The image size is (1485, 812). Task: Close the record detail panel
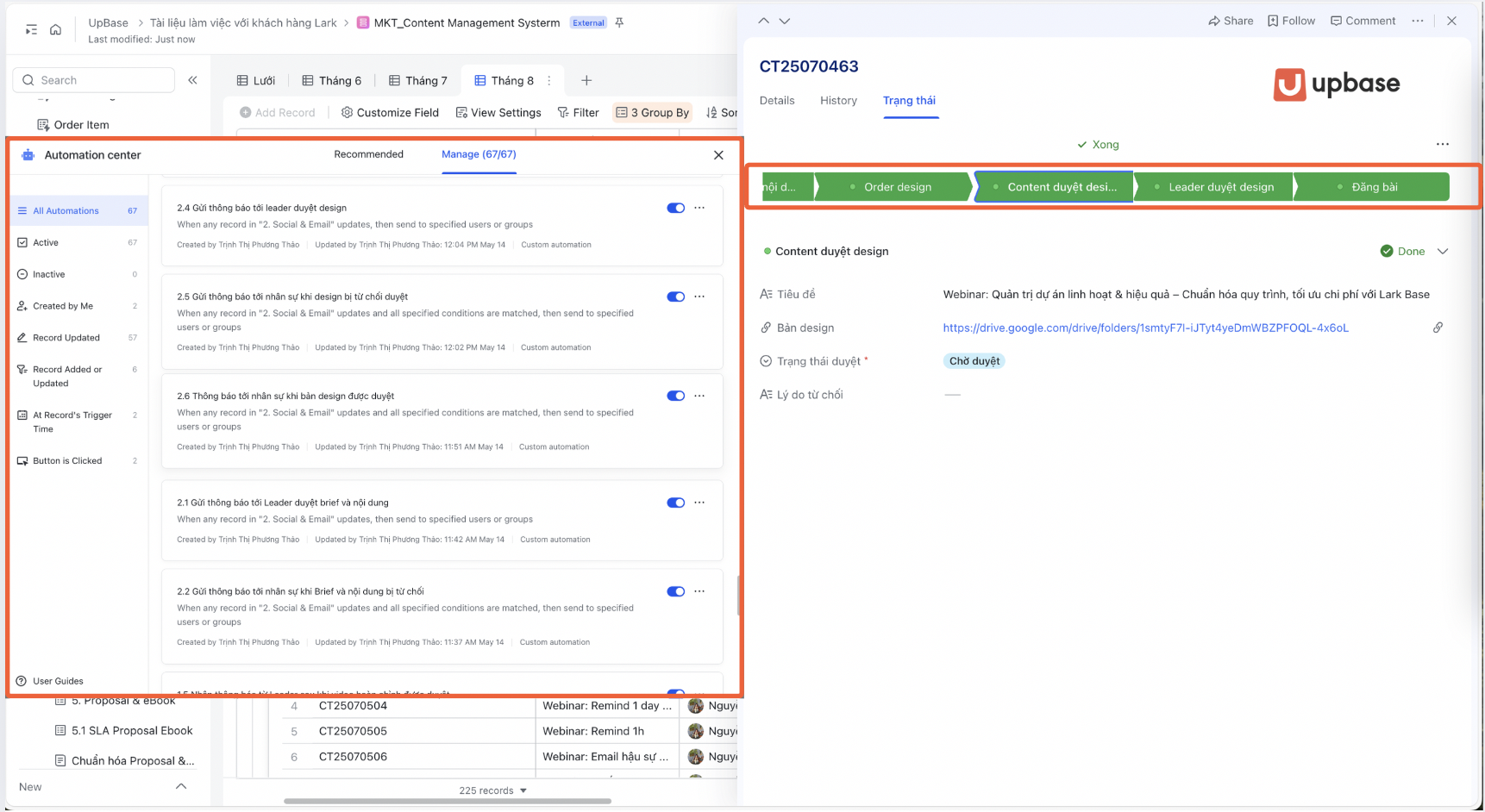coord(1451,21)
